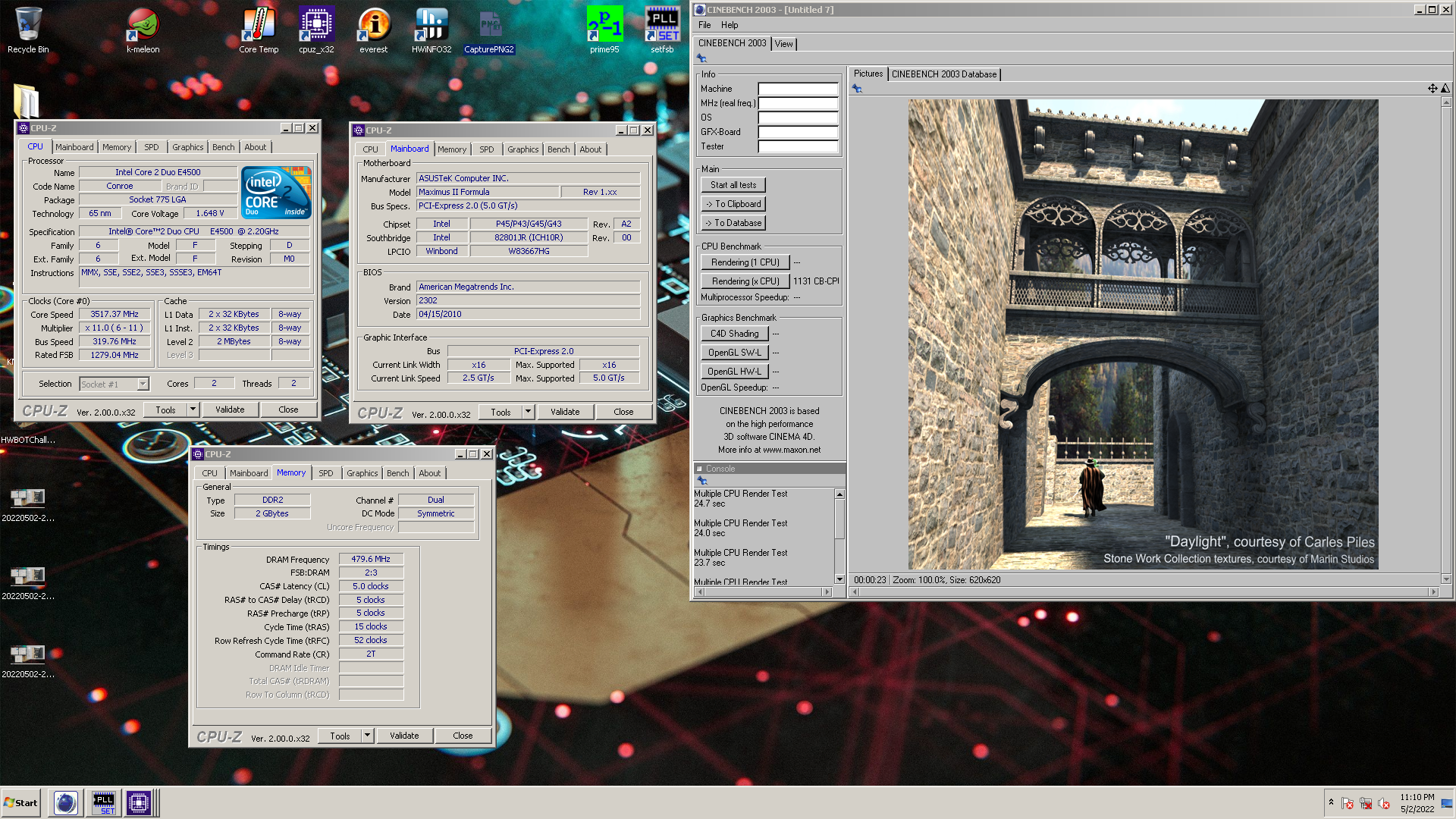
Task: Open the Recycle Bin desktop icon
Action: (x=28, y=30)
